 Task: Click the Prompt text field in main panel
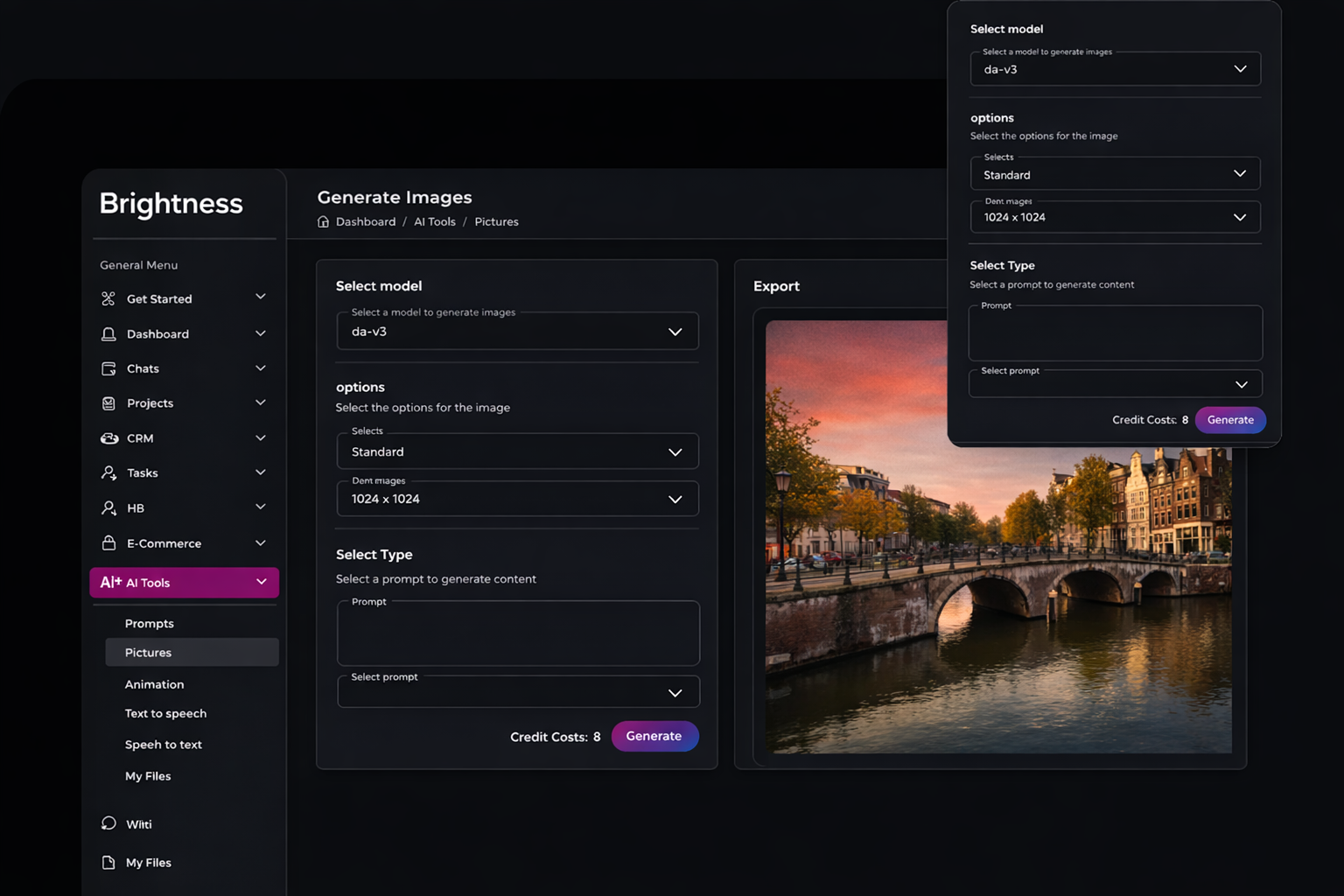(x=518, y=635)
